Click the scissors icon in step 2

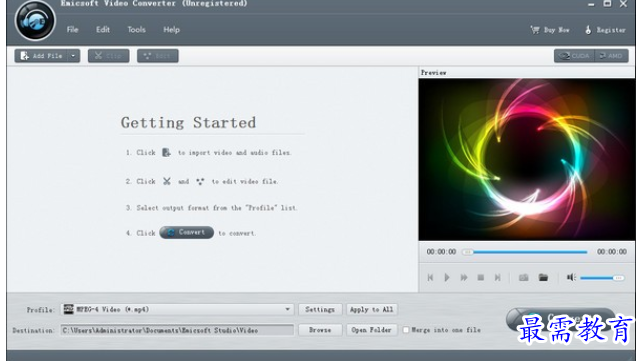[166, 181]
